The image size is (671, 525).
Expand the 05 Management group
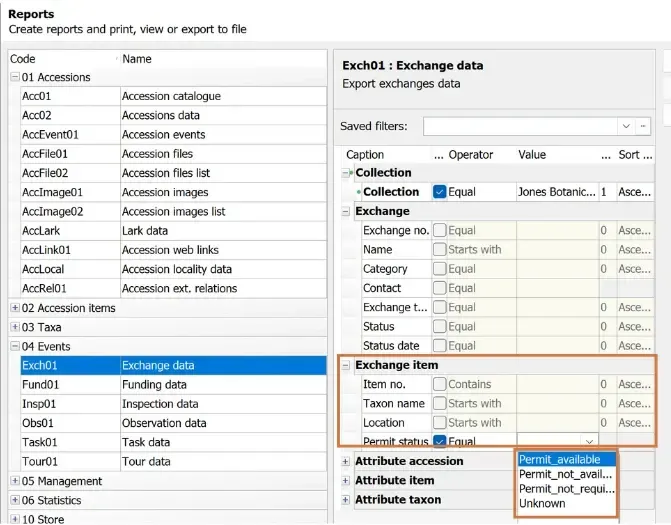[x=15, y=481]
